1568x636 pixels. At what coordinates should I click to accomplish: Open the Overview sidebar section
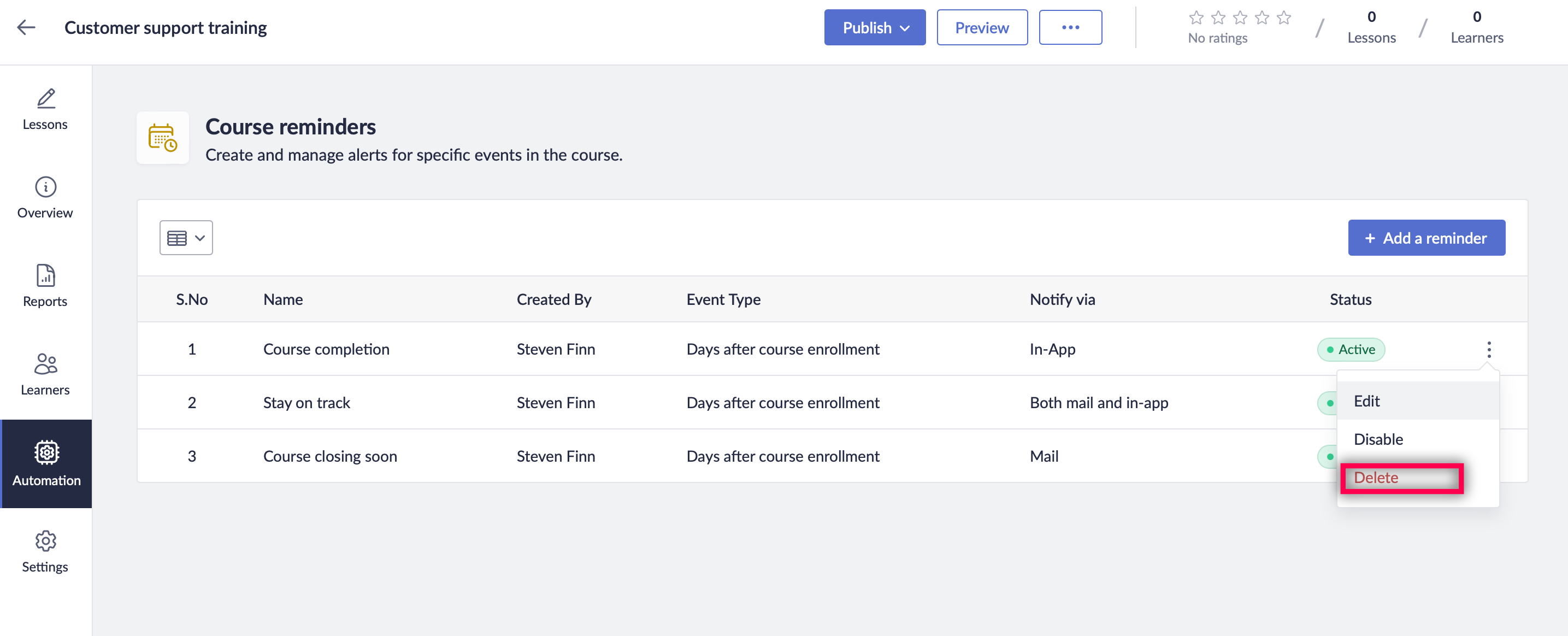point(45,198)
